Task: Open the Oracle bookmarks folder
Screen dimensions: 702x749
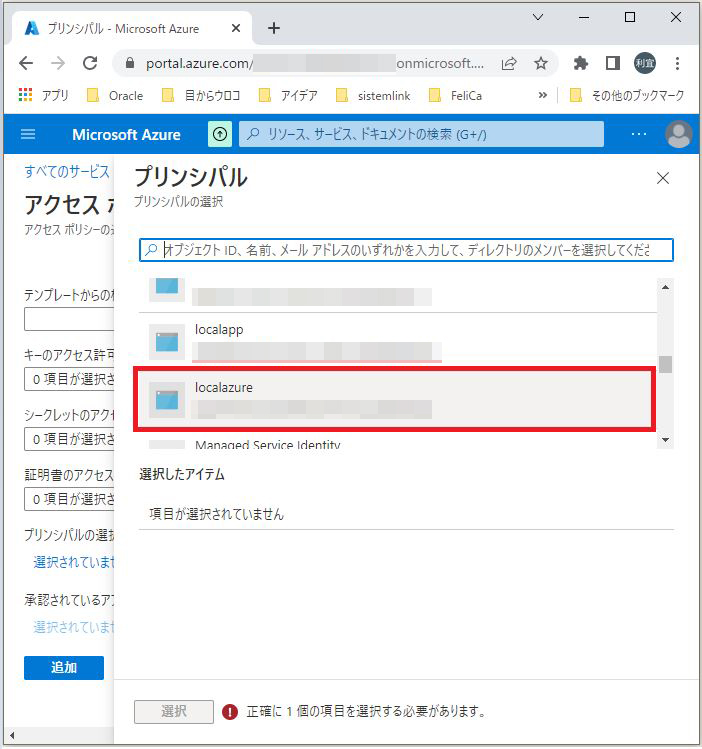Action: (115, 96)
